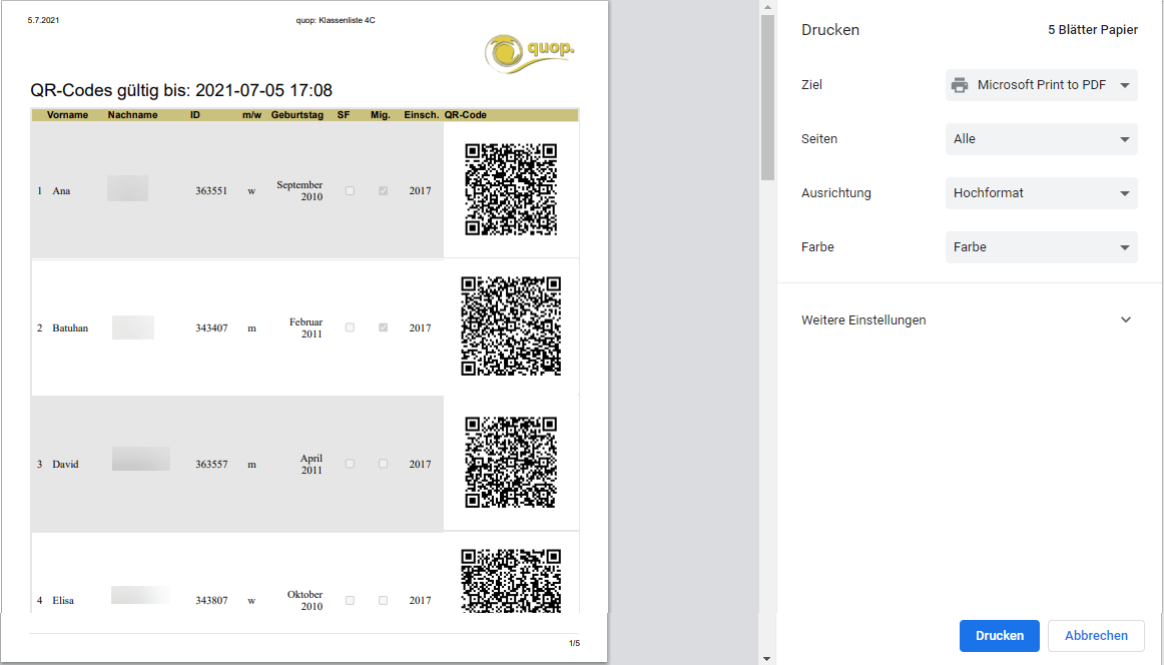The image size is (1164, 665).
Task: Toggle the SF checkbox in Ana's row
Action: 348,190
